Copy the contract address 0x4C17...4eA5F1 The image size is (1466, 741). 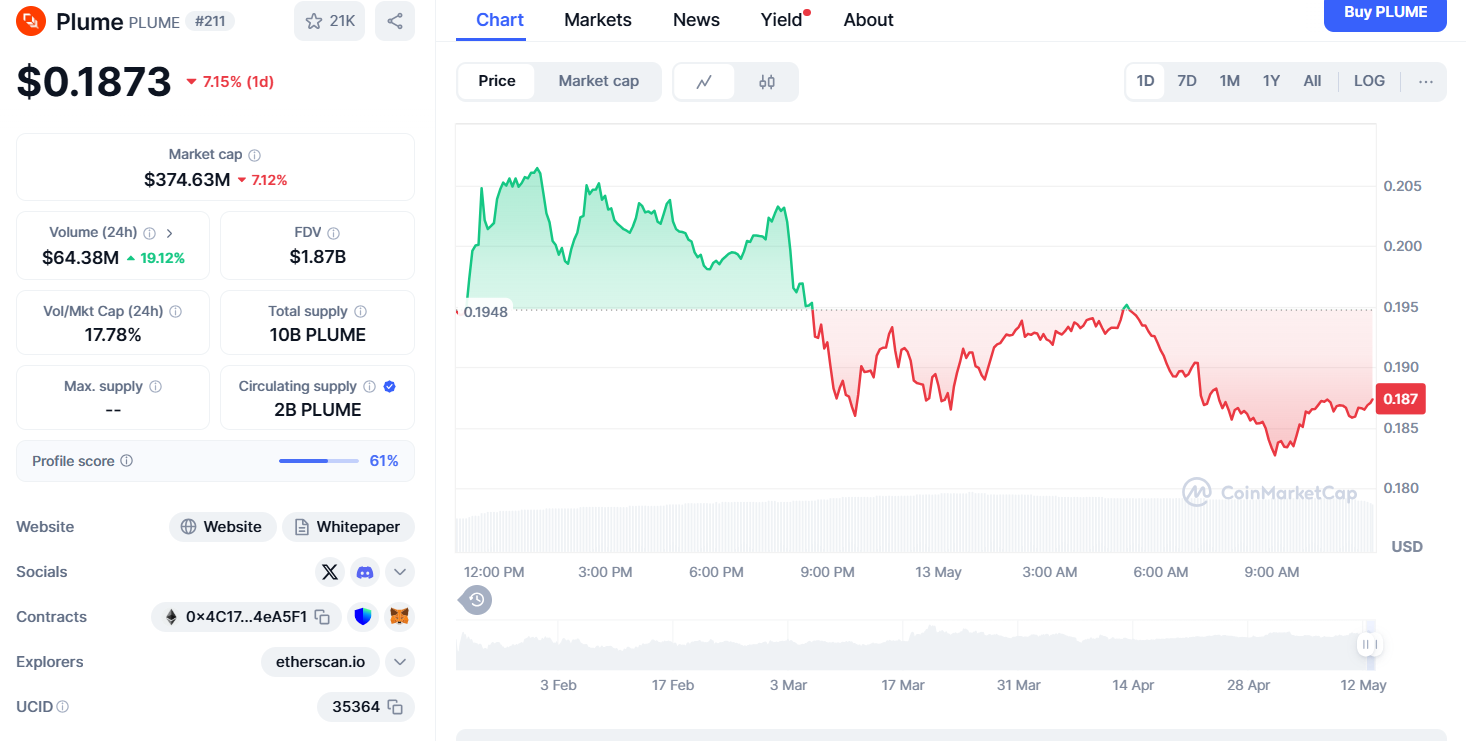322,617
